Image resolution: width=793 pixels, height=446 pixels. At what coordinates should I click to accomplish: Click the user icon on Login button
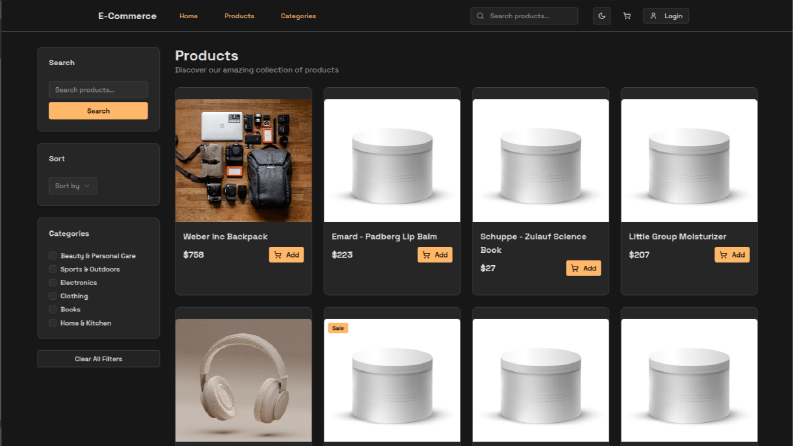pos(653,16)
